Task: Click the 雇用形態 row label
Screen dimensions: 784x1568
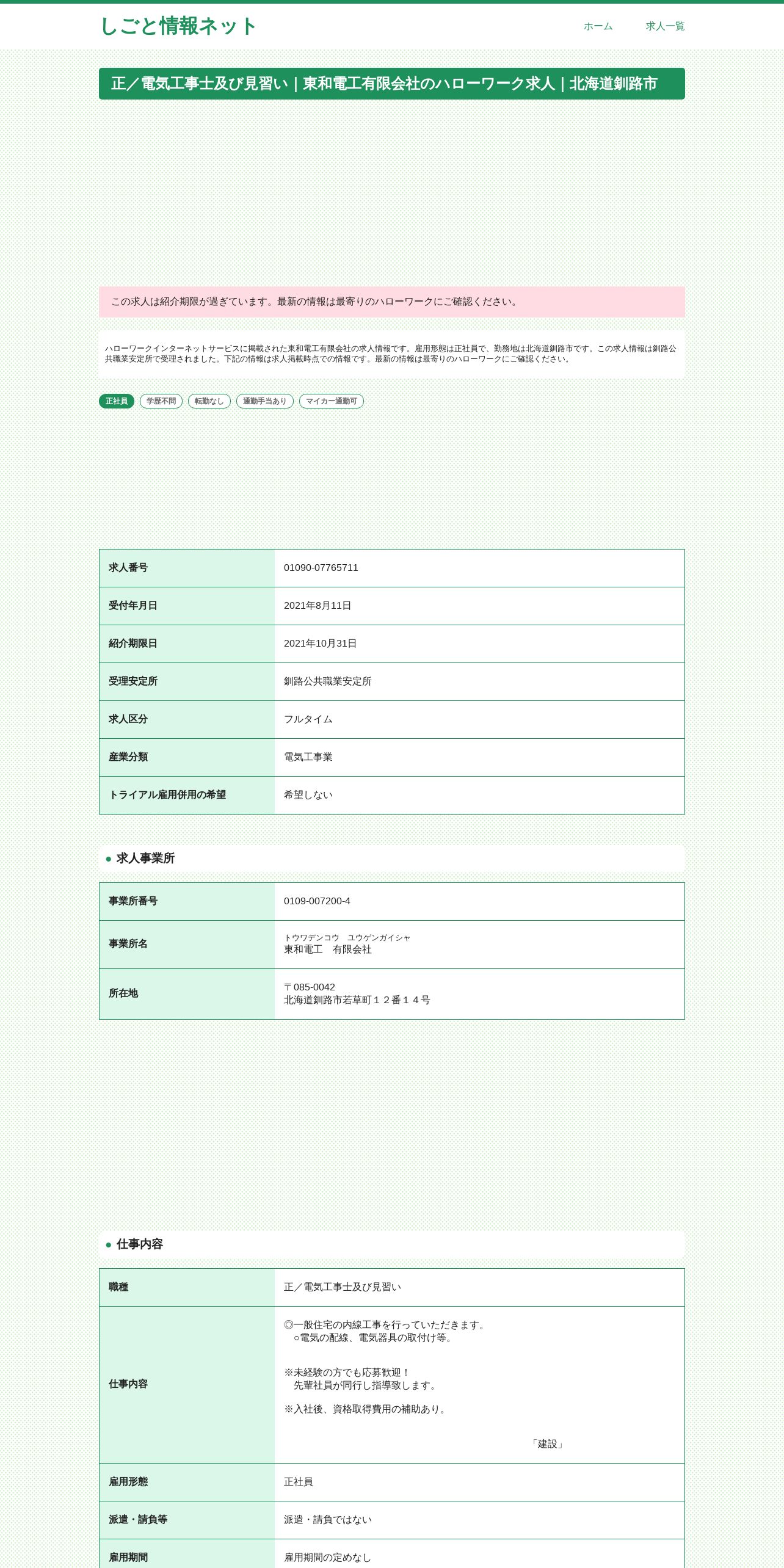Action: 128,1482
